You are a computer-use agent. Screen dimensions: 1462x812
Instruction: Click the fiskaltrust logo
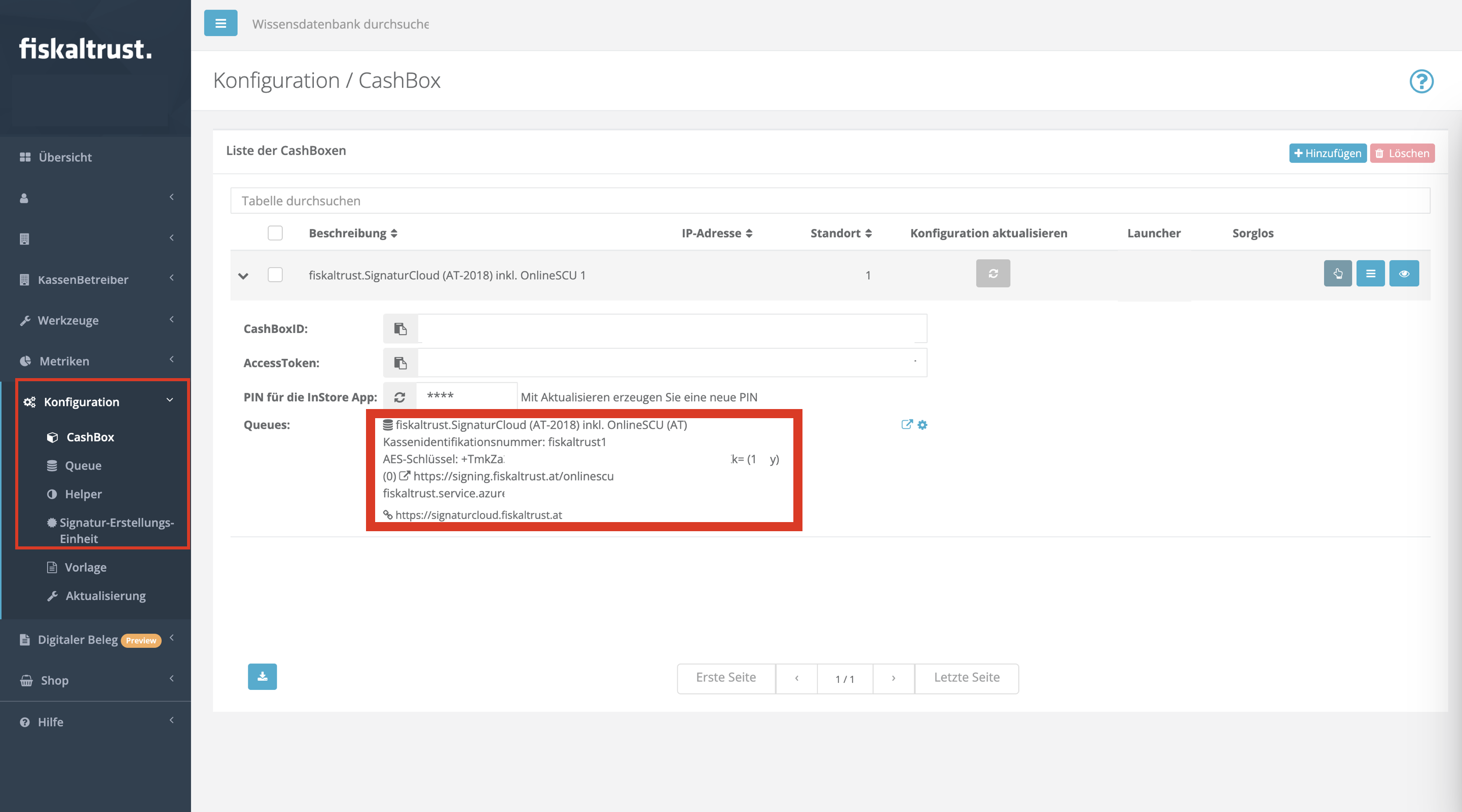86,49
